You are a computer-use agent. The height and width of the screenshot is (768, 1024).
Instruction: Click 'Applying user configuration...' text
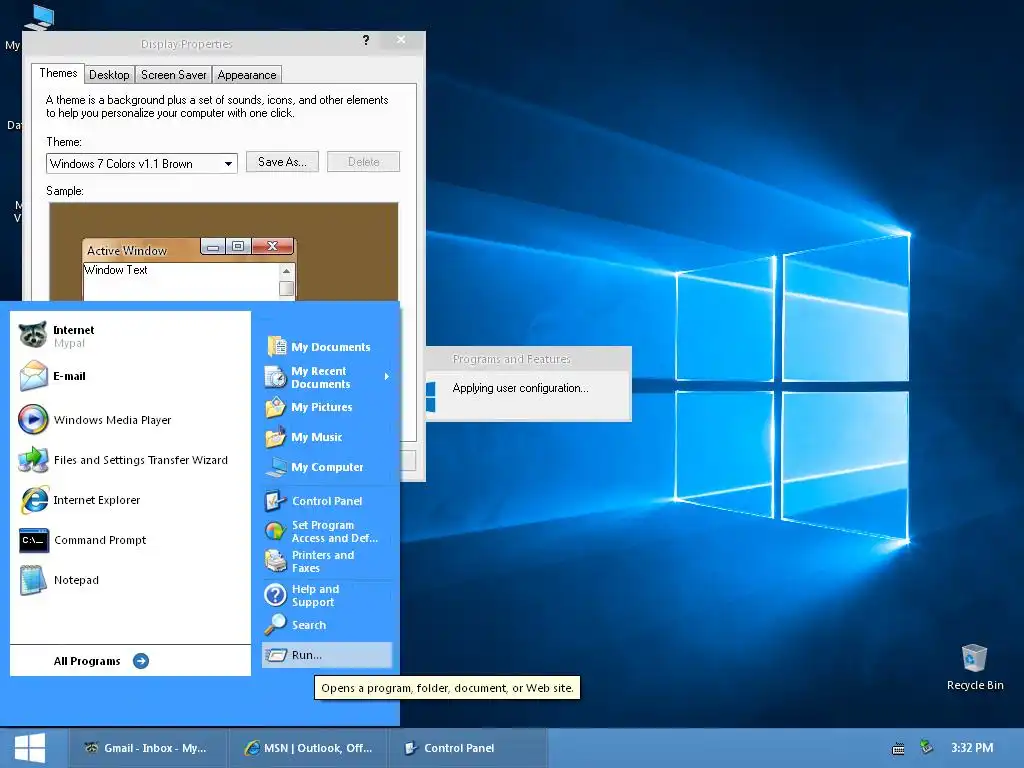tap(520, 388)
